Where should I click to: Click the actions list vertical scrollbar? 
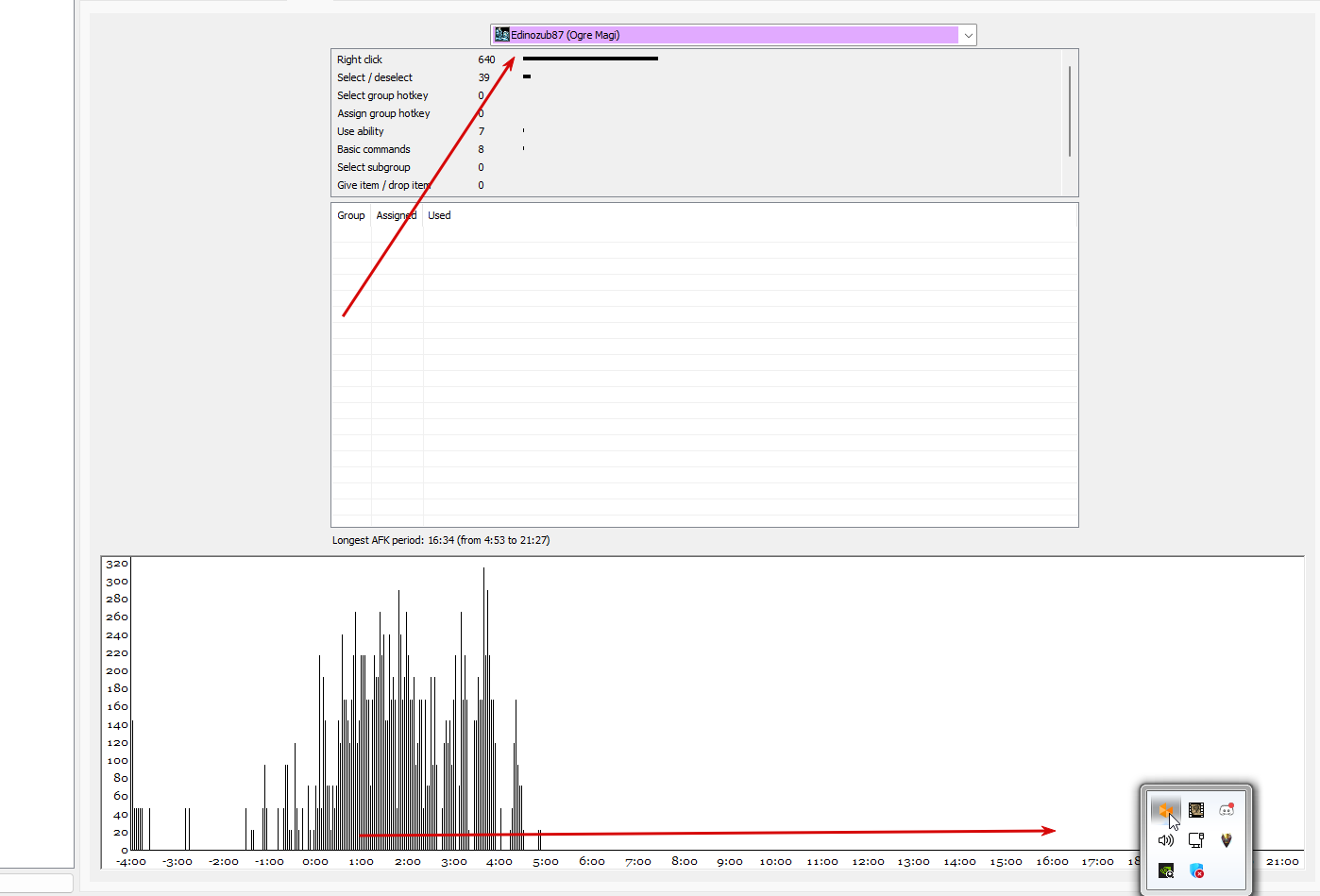[x=1070, y=111]
